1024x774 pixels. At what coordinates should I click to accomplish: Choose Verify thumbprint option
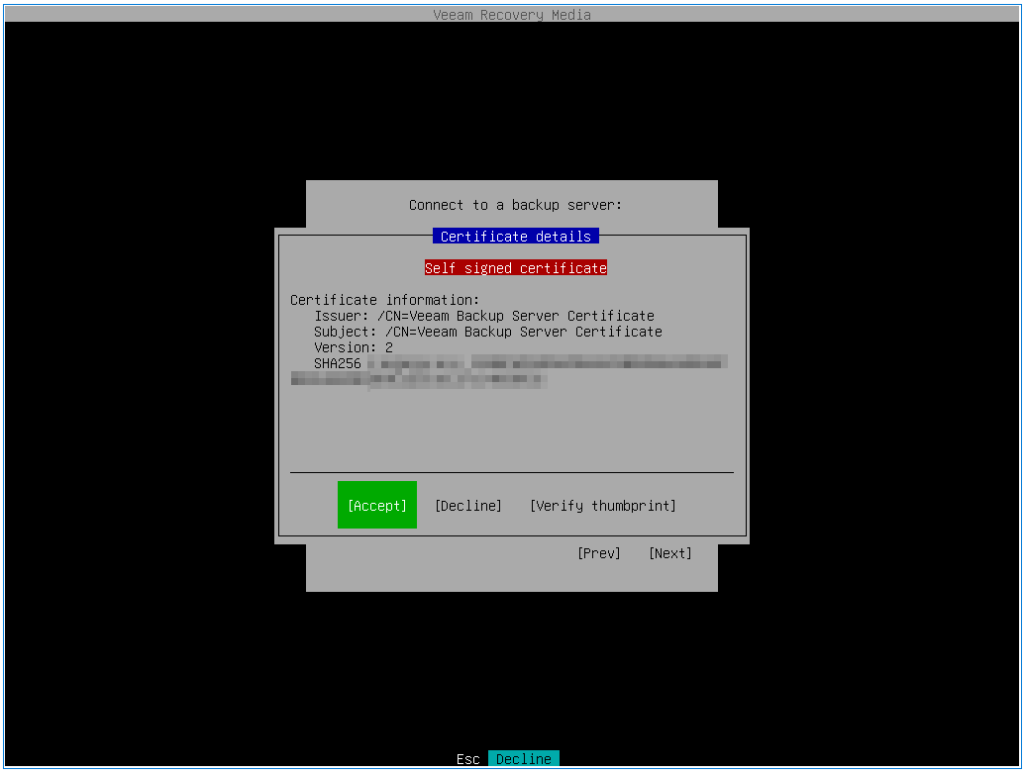point(603,506)
